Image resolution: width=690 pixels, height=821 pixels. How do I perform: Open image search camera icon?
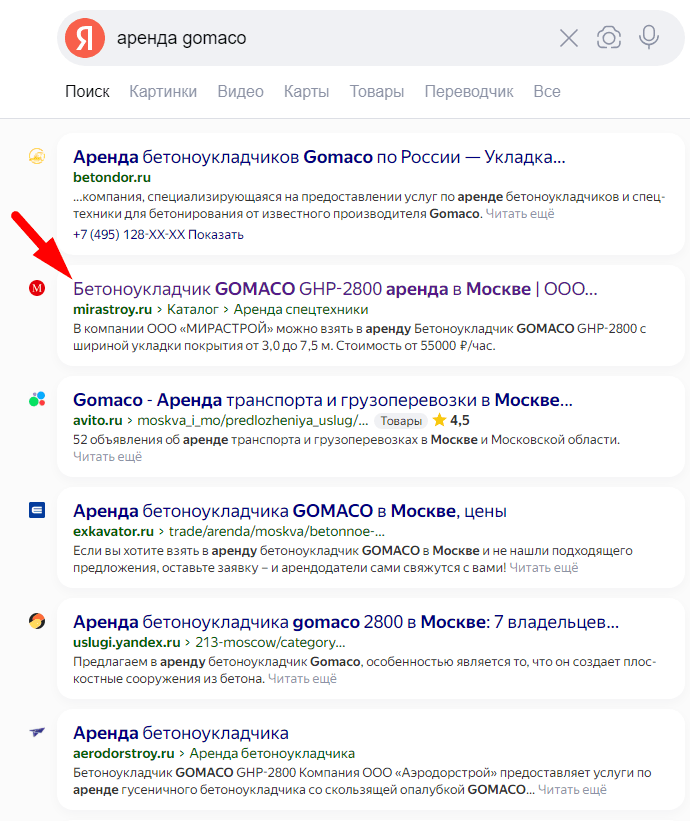(609, 38)
